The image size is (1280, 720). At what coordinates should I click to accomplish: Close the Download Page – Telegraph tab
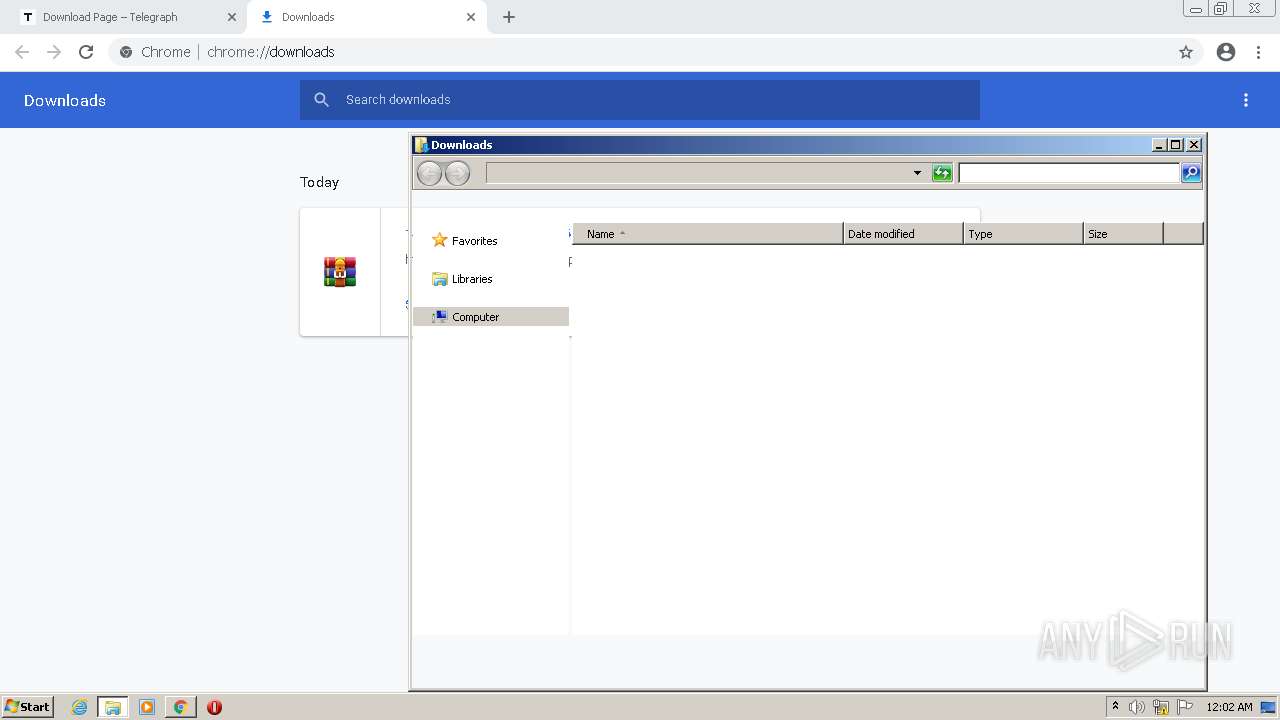(x=232, y=17)
